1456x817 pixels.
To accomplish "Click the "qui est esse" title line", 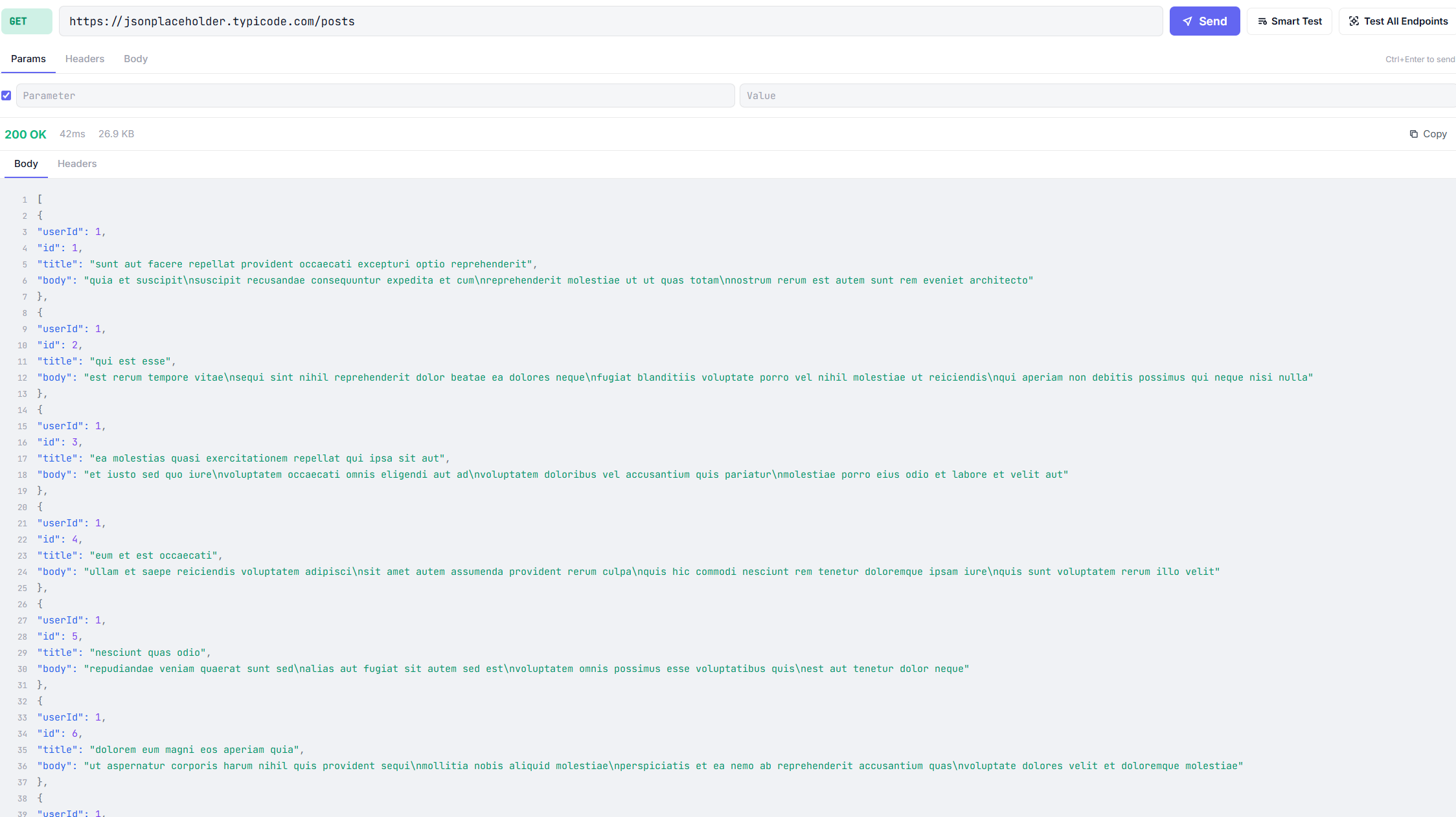I will pos(107,361).
